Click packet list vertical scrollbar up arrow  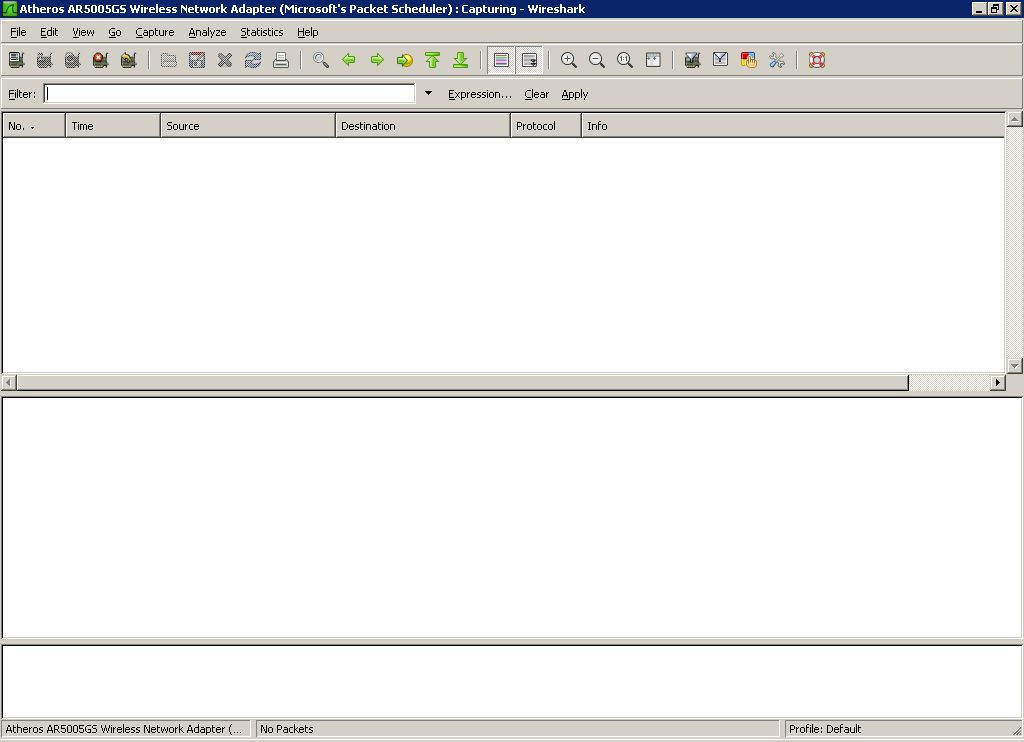click(1014, 119)
